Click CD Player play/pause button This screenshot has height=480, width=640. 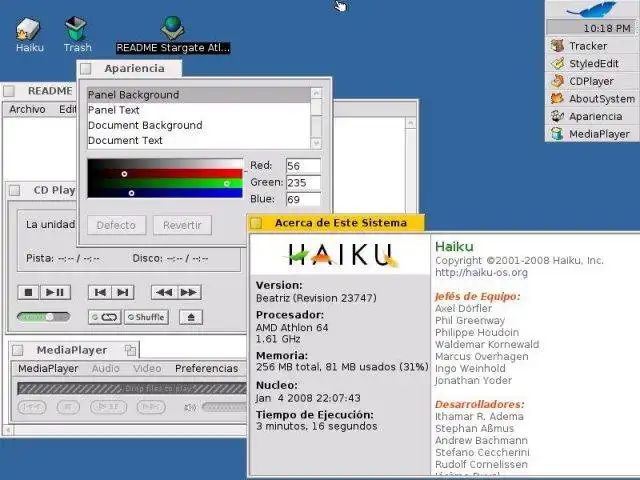[55, 292]
